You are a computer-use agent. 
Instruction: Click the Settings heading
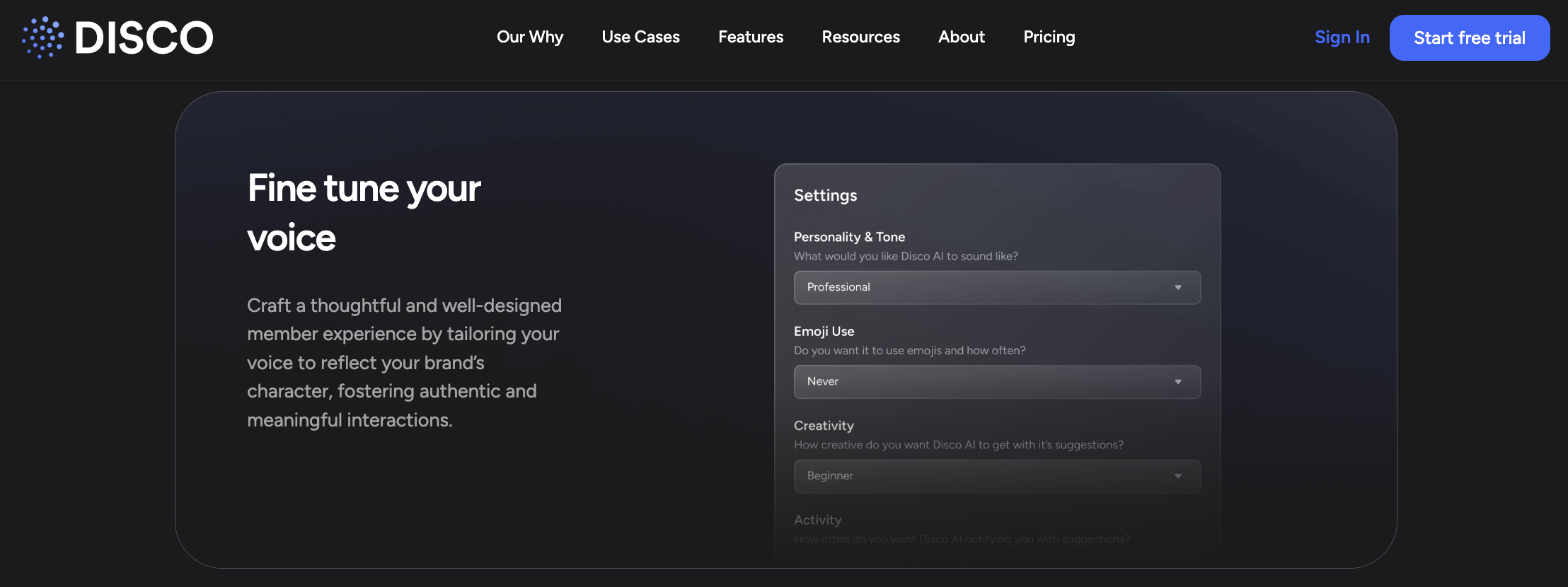[x=825, y=196]
